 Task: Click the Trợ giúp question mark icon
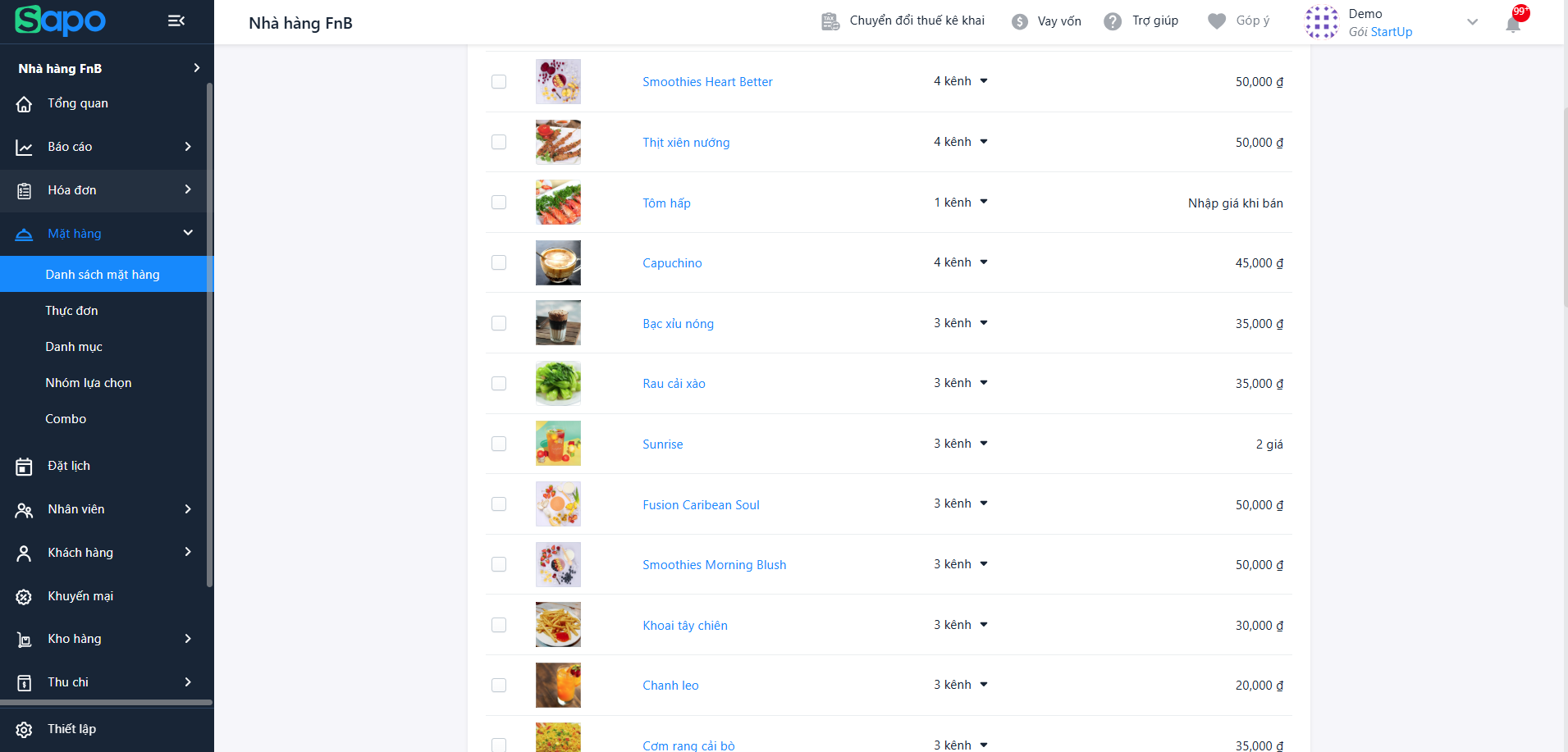1112,21
